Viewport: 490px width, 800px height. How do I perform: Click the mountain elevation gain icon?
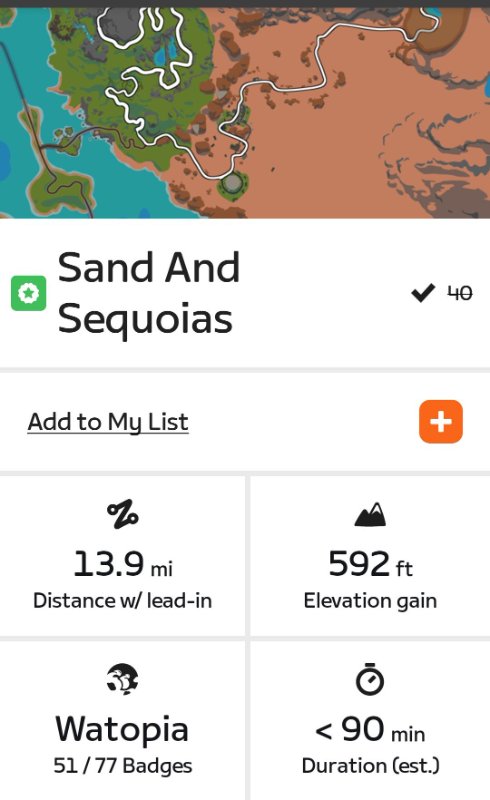point(370,514)
